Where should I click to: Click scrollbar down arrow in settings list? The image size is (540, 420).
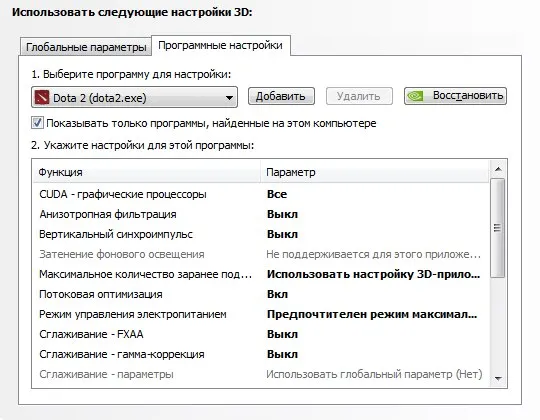[498, 378]
